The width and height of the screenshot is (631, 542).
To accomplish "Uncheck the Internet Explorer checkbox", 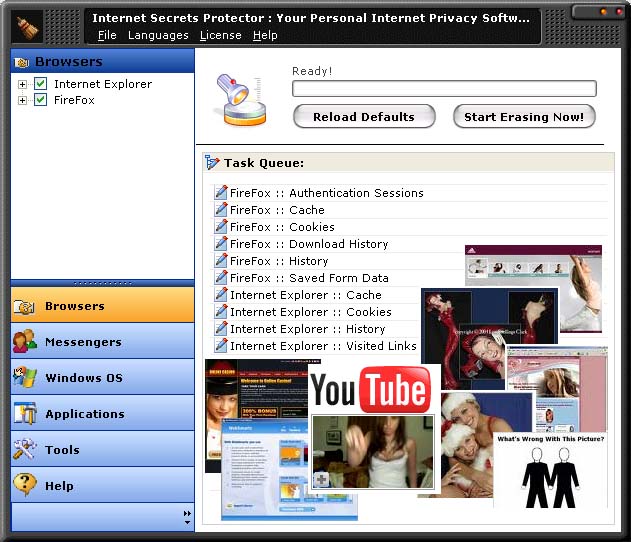I will point(40,84).
